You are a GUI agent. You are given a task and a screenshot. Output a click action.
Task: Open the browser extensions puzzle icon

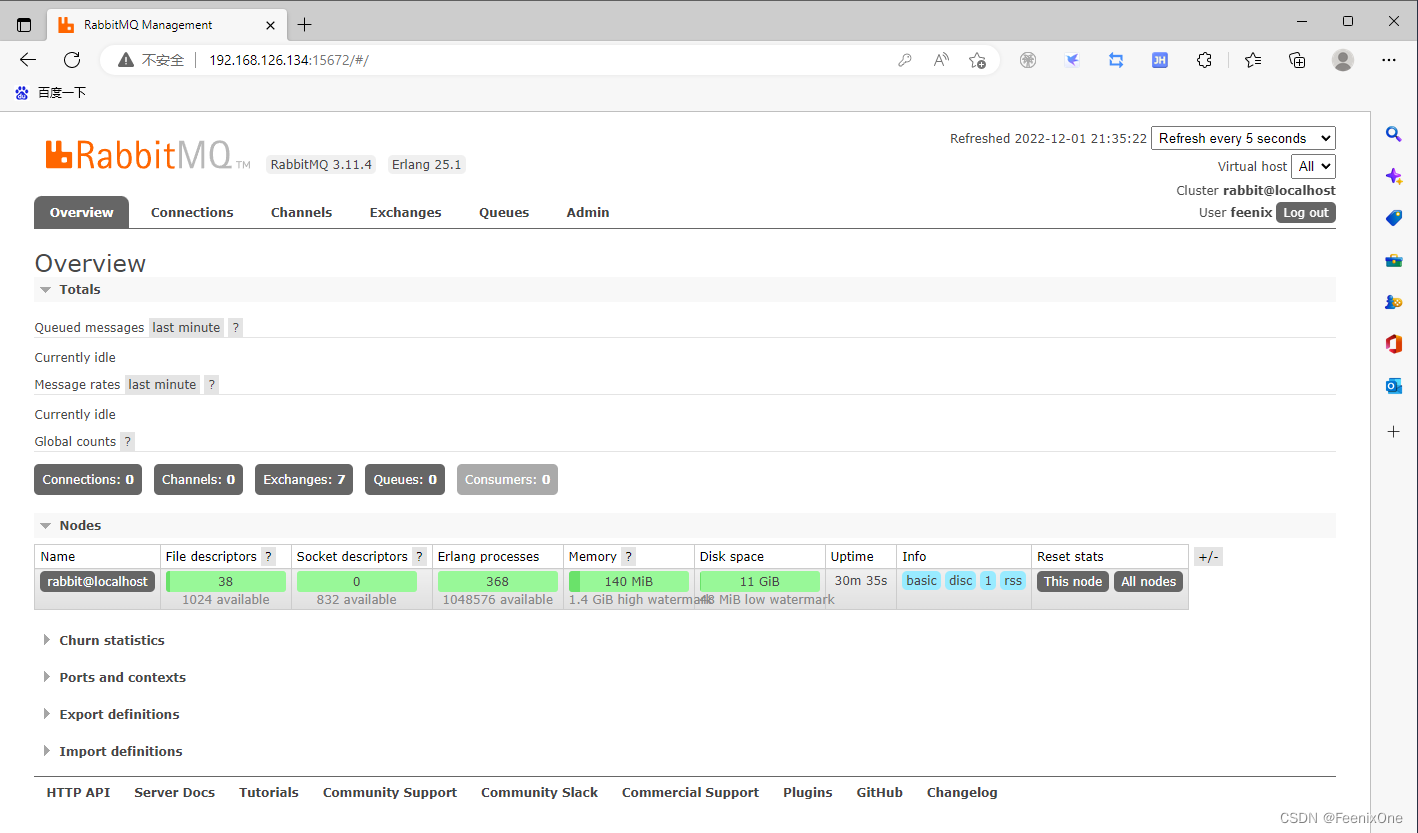coord(1204,60)
